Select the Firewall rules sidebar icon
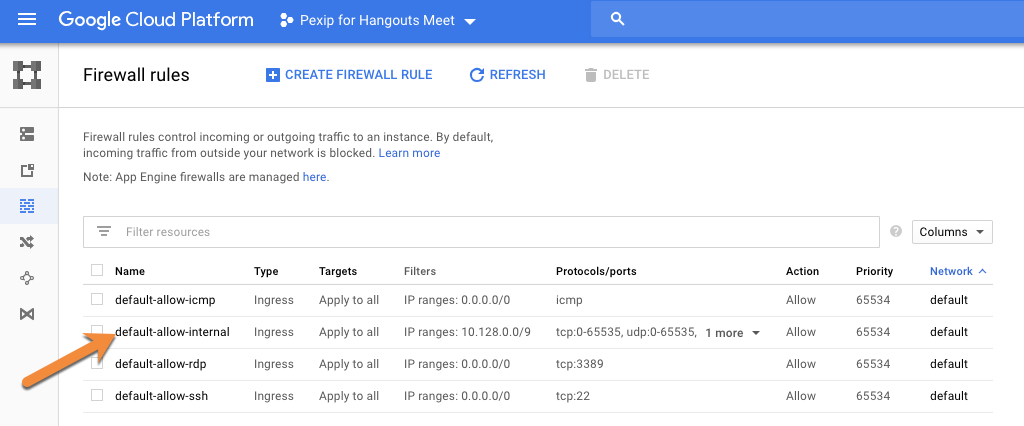 point(27,206)
